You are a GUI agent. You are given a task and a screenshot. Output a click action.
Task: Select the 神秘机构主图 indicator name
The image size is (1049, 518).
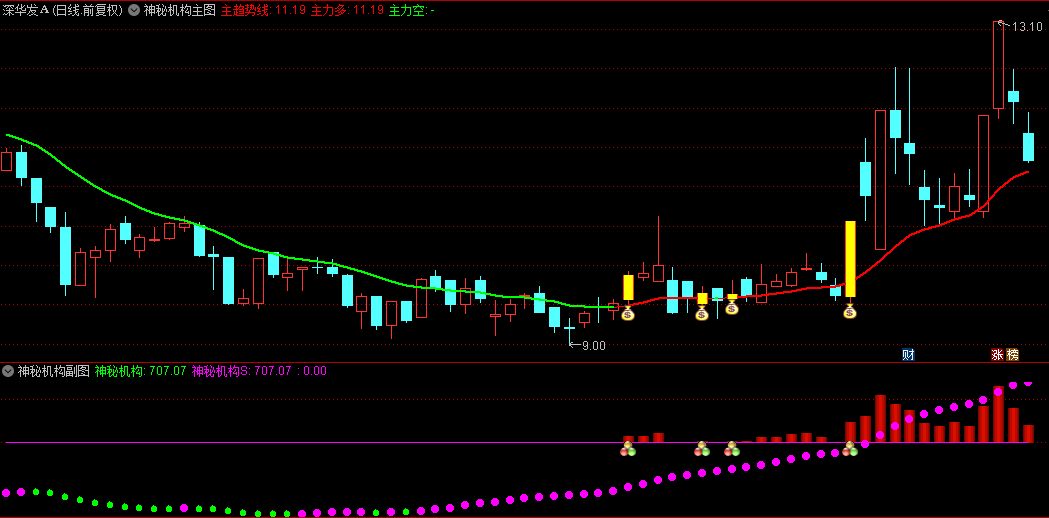coord(179,10)
